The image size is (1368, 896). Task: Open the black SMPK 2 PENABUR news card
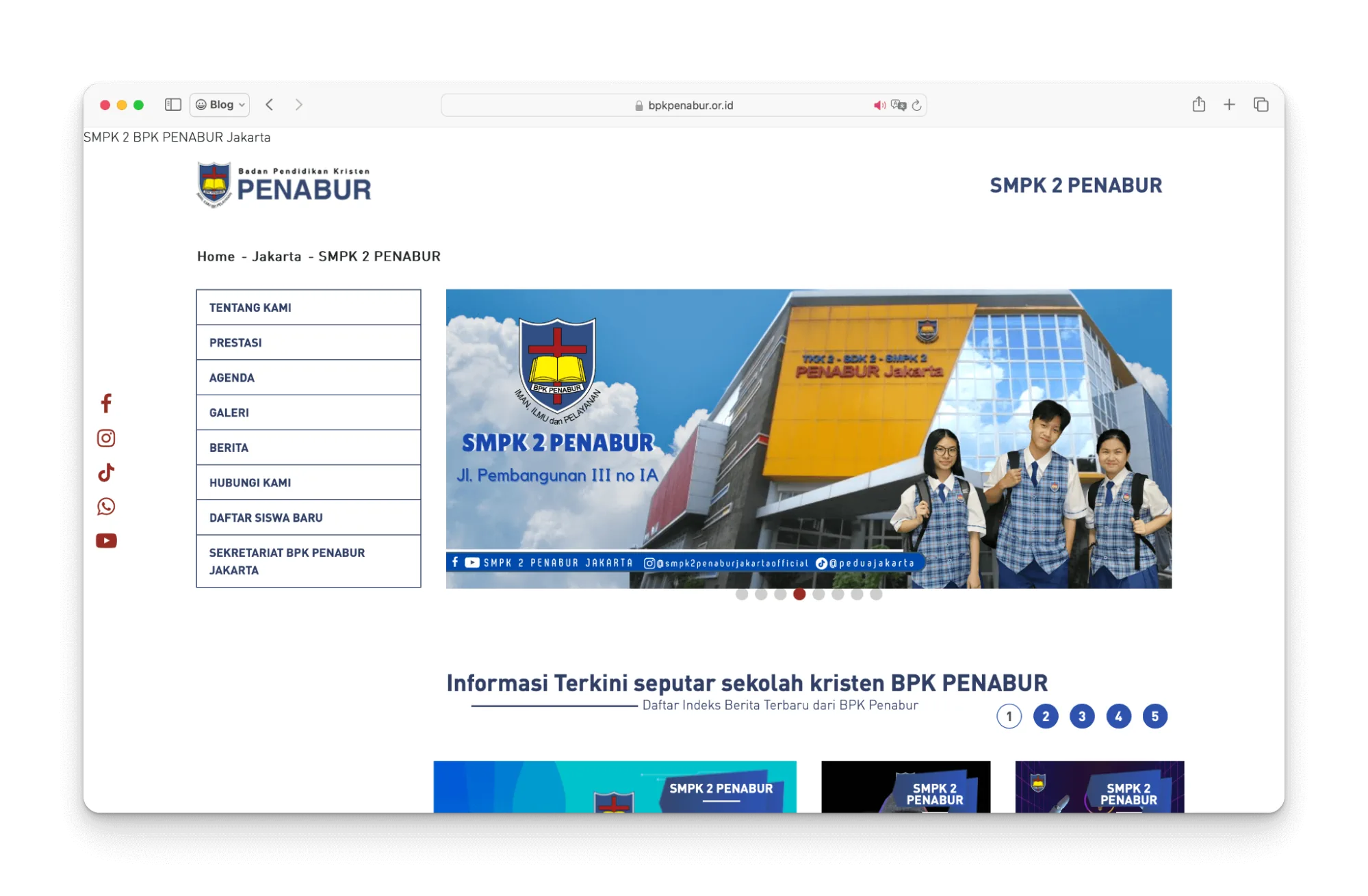tap(906, 787)
